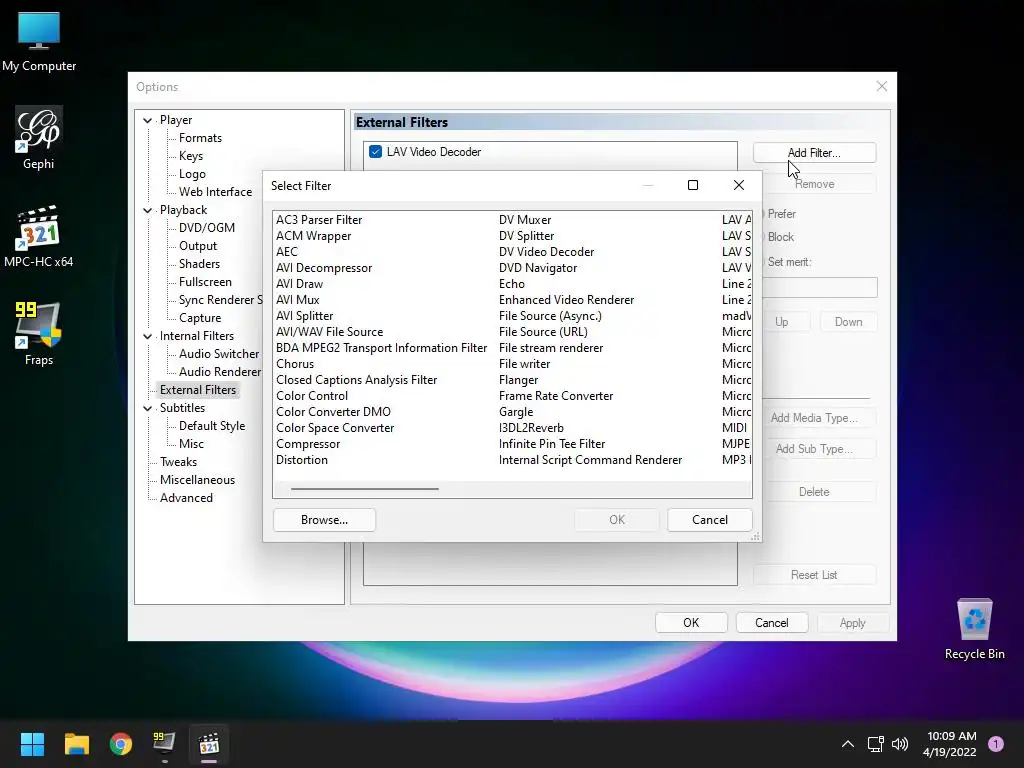Choose DV Video Decoder filter

coord(546,252)
